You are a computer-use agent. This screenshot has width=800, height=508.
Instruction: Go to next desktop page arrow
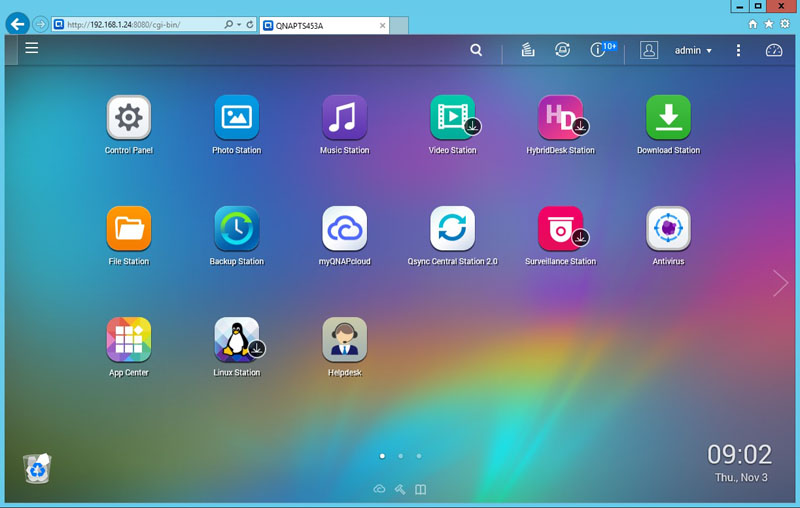coord(780,284)
